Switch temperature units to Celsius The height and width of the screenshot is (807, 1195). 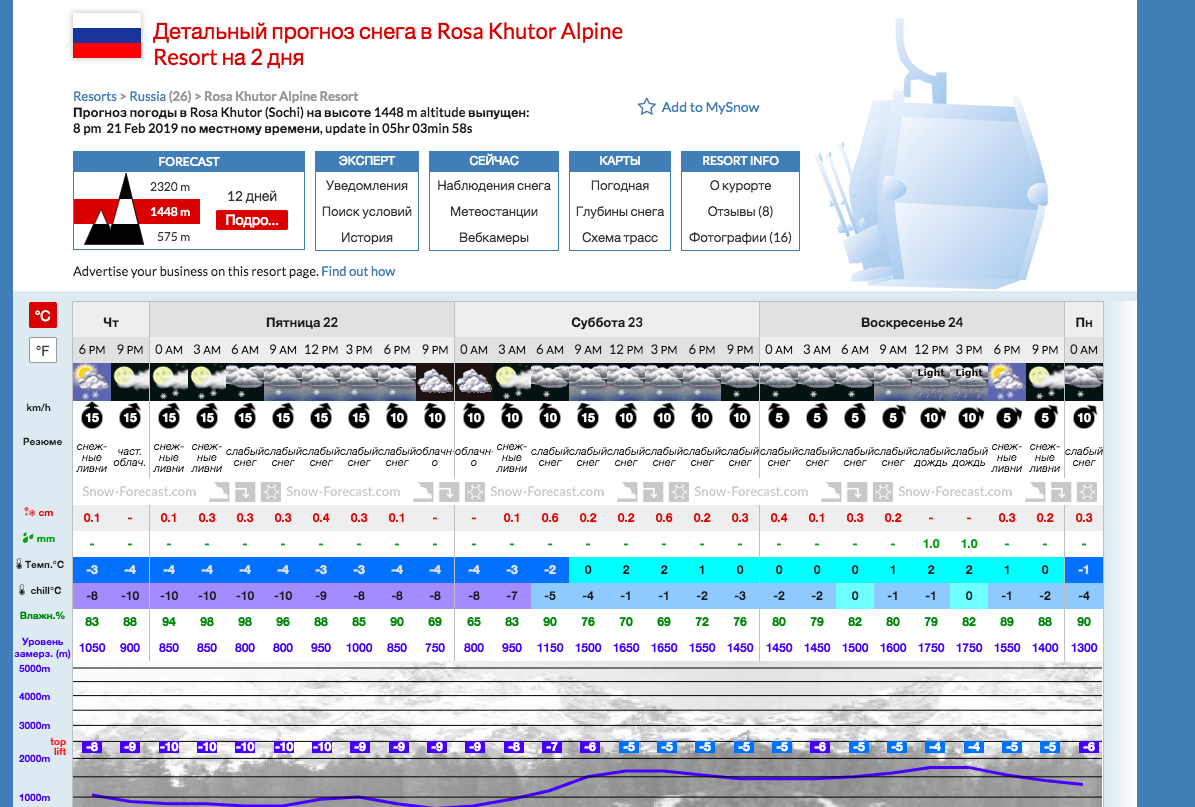click(x=43, y=315)
